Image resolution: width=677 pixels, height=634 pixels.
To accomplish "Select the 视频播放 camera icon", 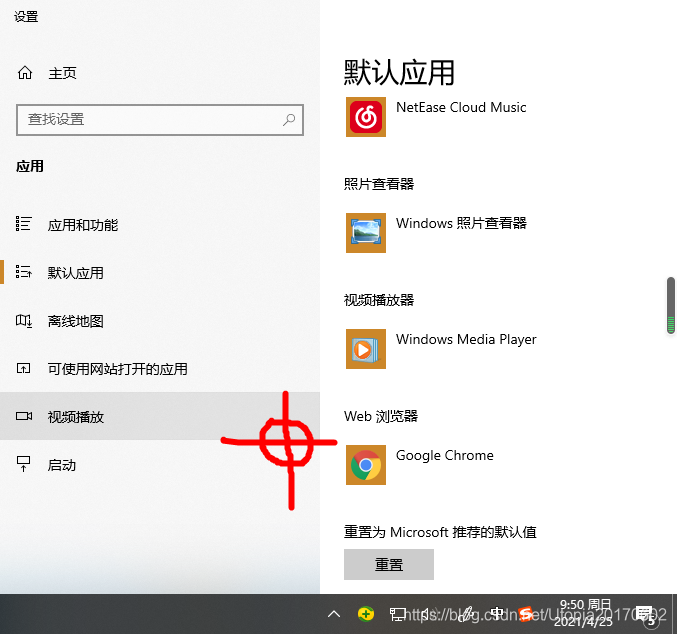I will pos(24,416).
